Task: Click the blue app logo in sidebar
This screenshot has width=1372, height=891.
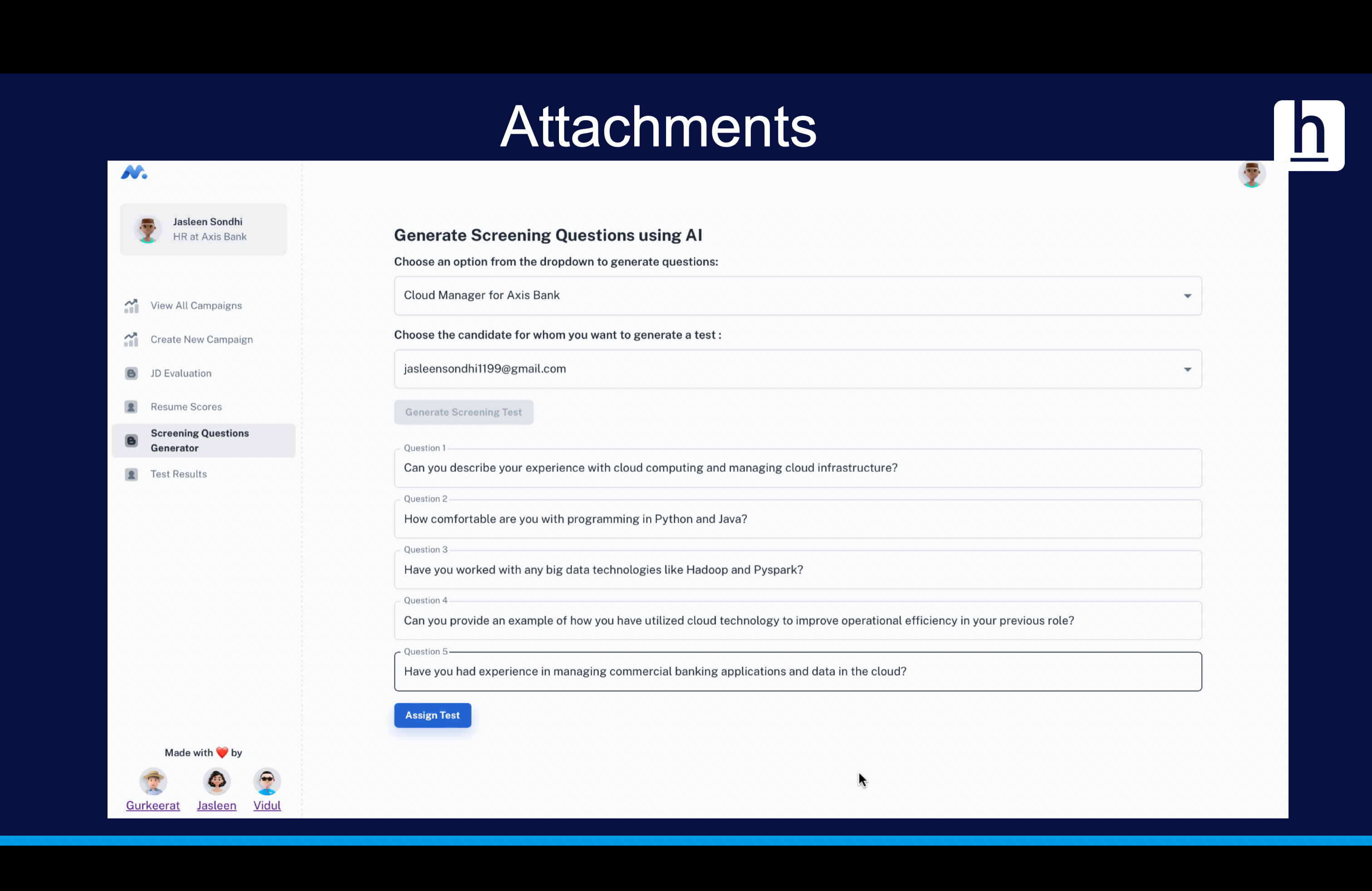Action: pos(134,172)
